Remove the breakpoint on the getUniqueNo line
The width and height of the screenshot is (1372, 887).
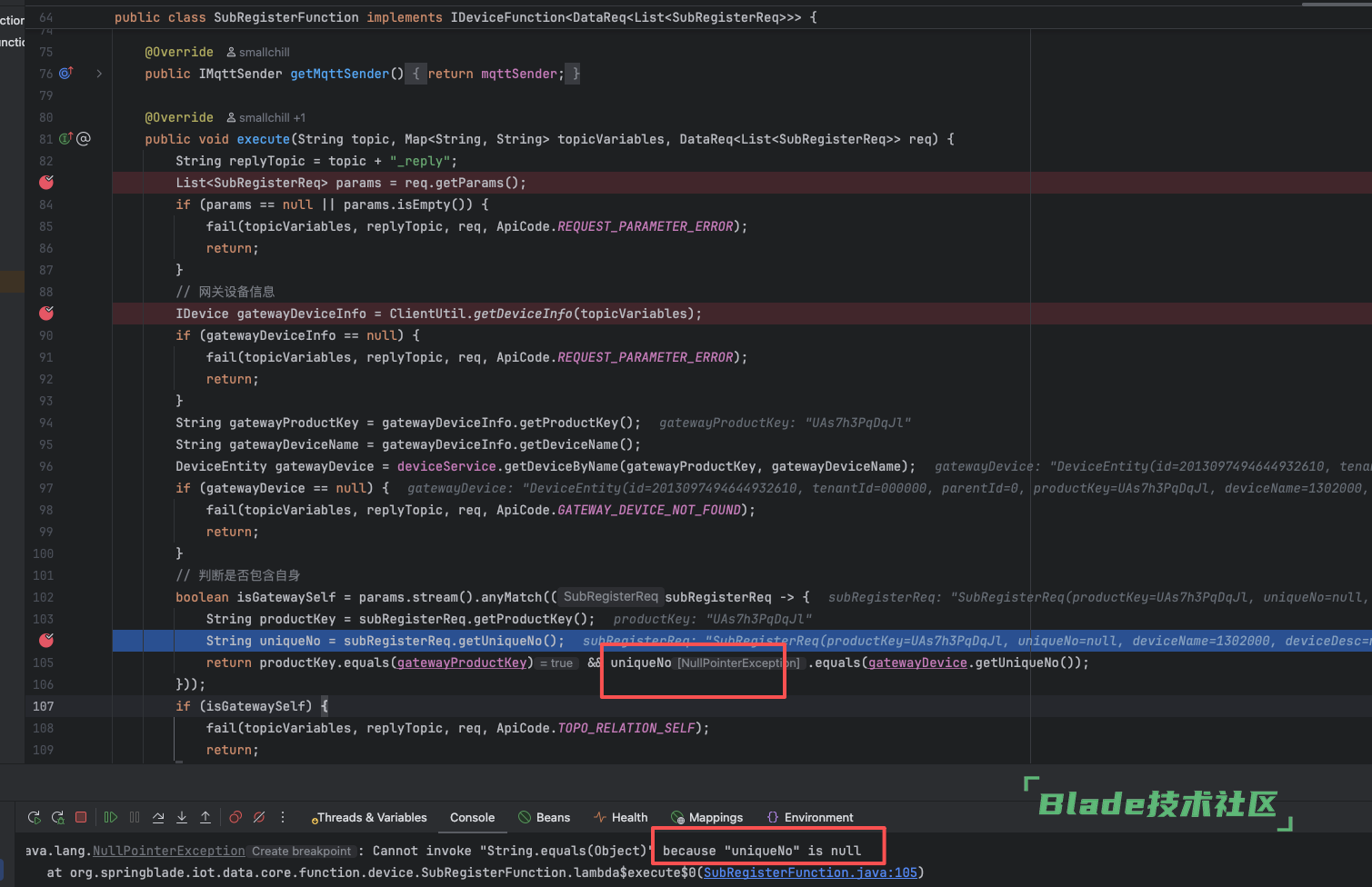click(x=46, y=641)
